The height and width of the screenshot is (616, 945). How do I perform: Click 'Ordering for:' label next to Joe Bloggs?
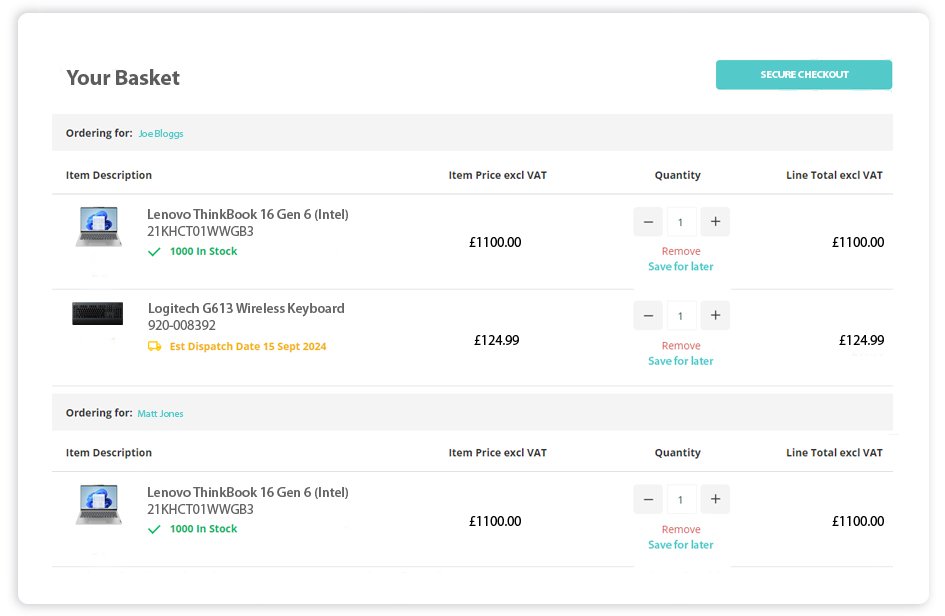pyautogui.click(x=99, y=133)
